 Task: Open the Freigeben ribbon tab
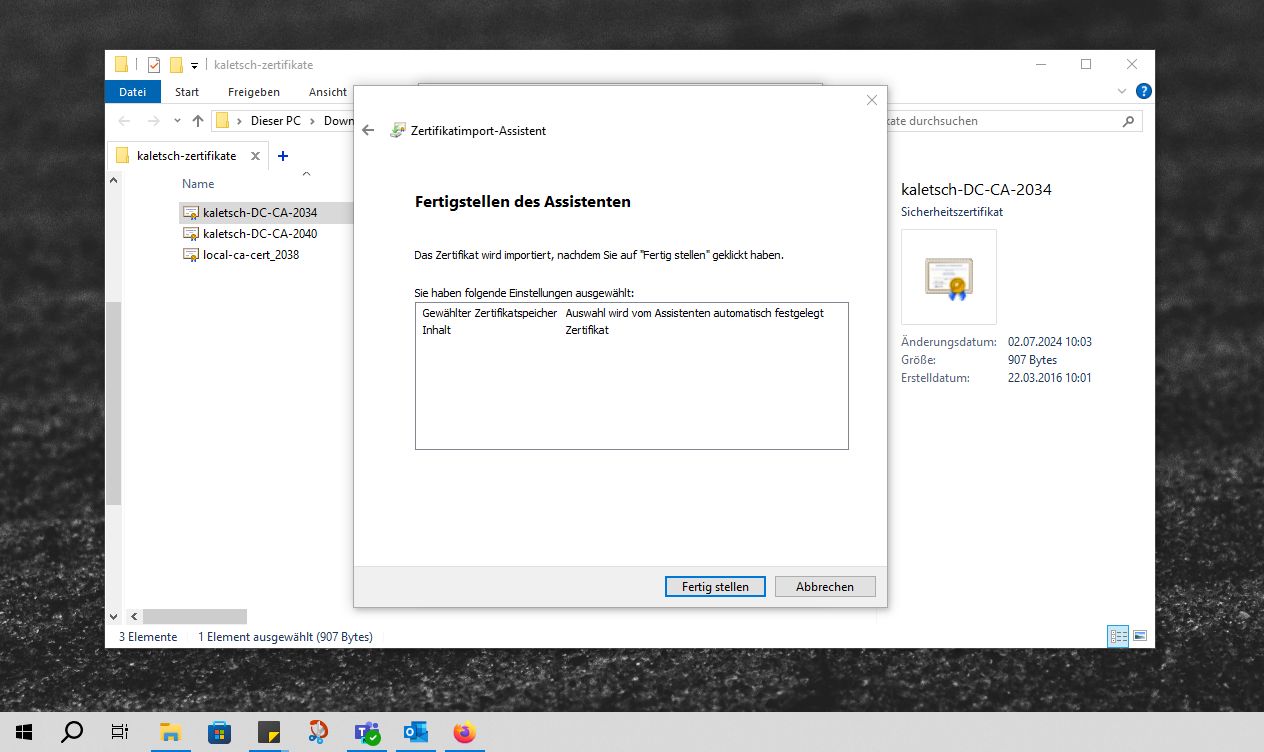(253, 92)
